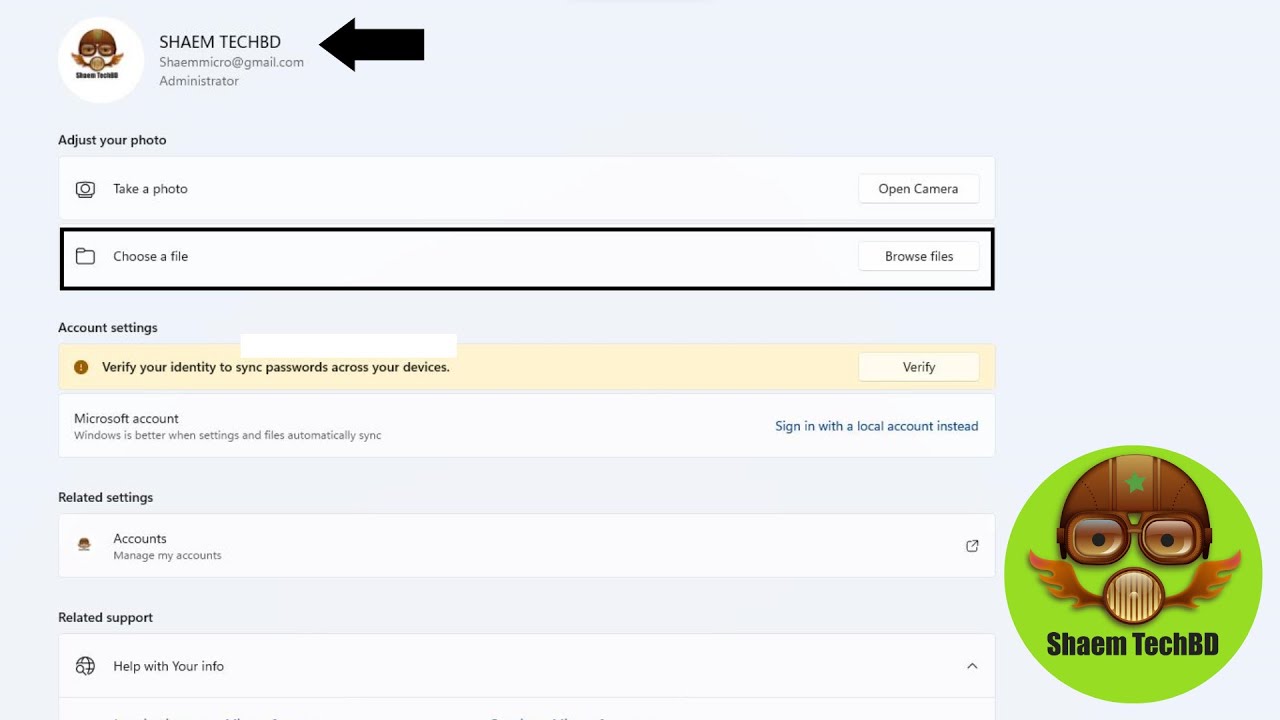Click the verify identity message text
This screenshot has height=720, width=1280.
point(276,367)
